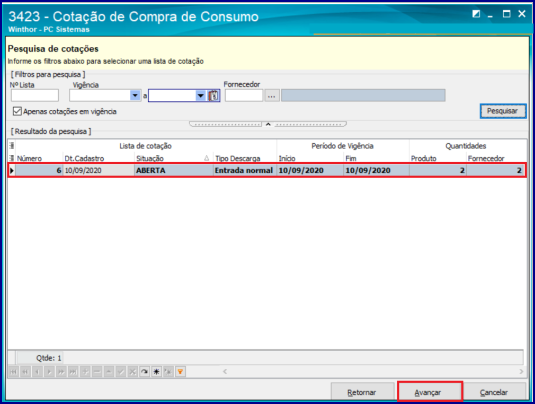535x404 pixels.
Task: Click refresh curved arrow button
Action: [145, 372]
